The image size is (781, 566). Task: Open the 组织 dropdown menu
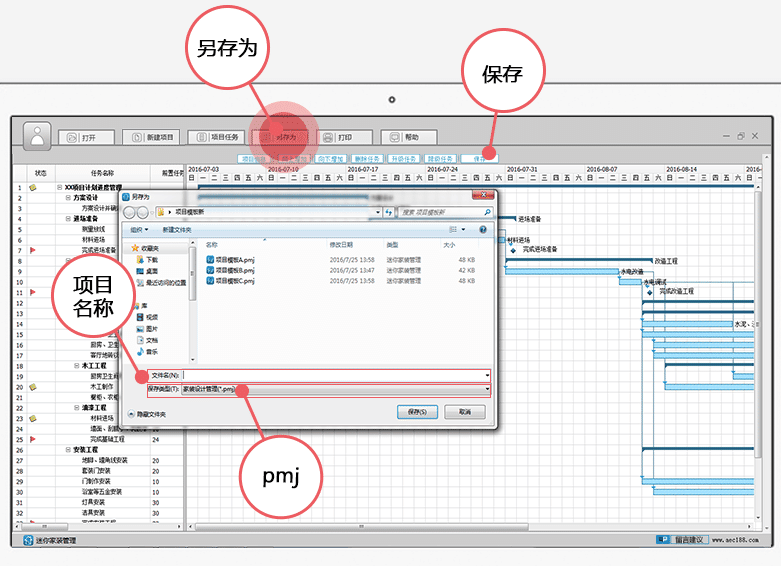point(141,229)
